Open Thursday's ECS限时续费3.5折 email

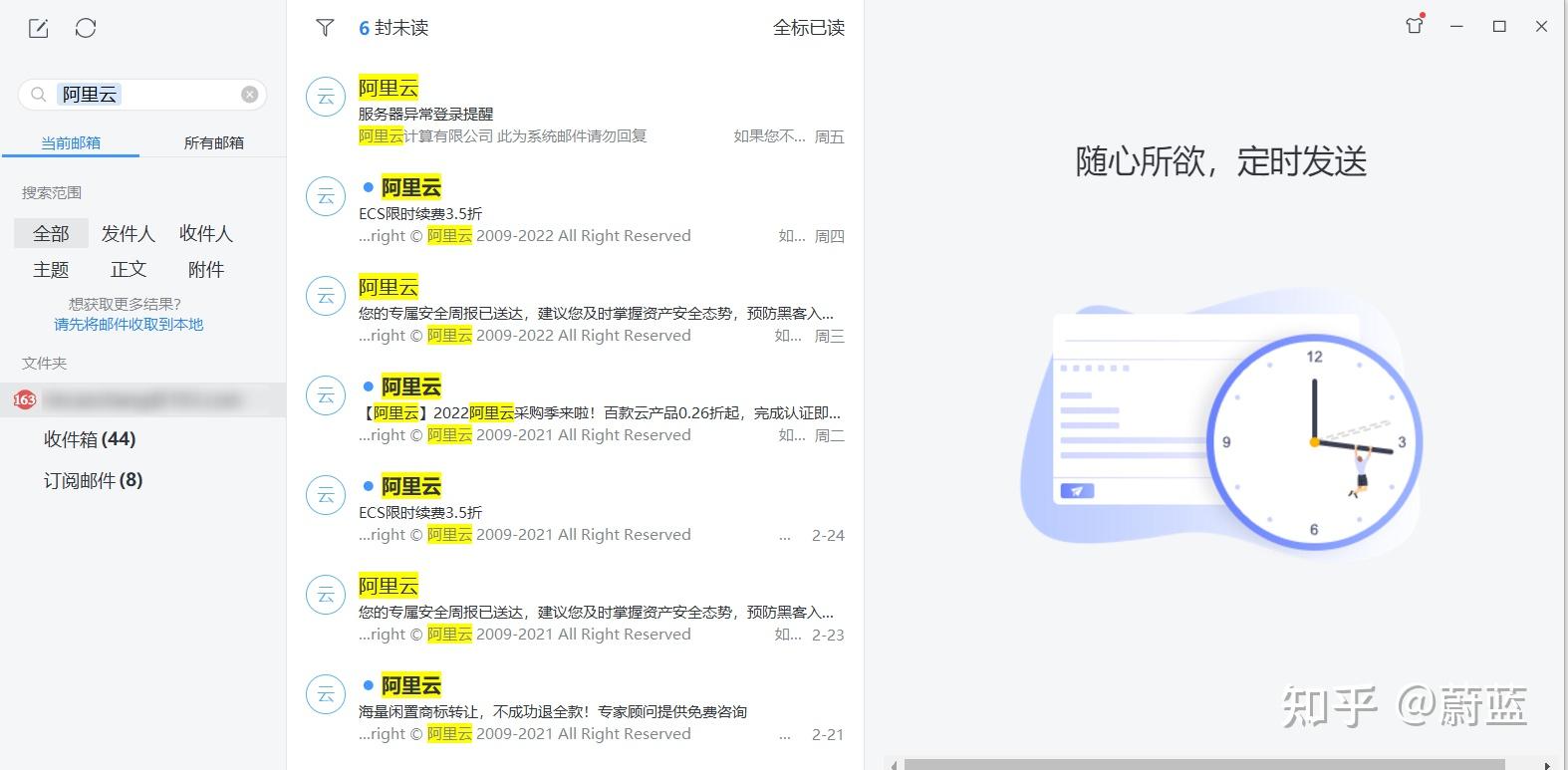(575, 210)
